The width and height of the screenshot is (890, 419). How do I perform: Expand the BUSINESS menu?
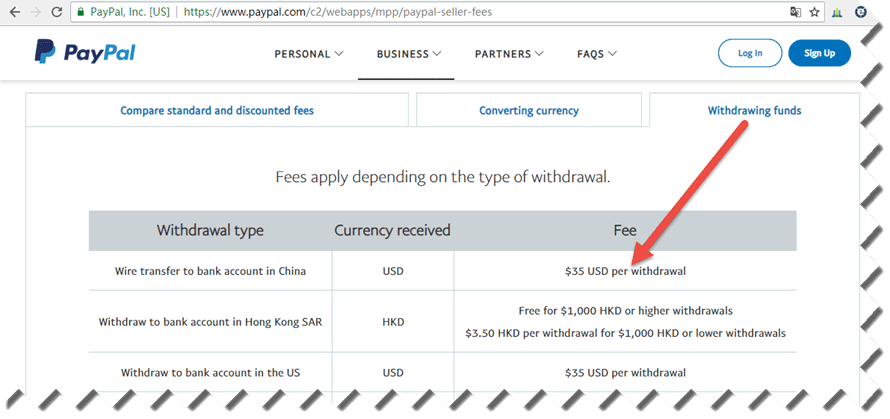409,54
